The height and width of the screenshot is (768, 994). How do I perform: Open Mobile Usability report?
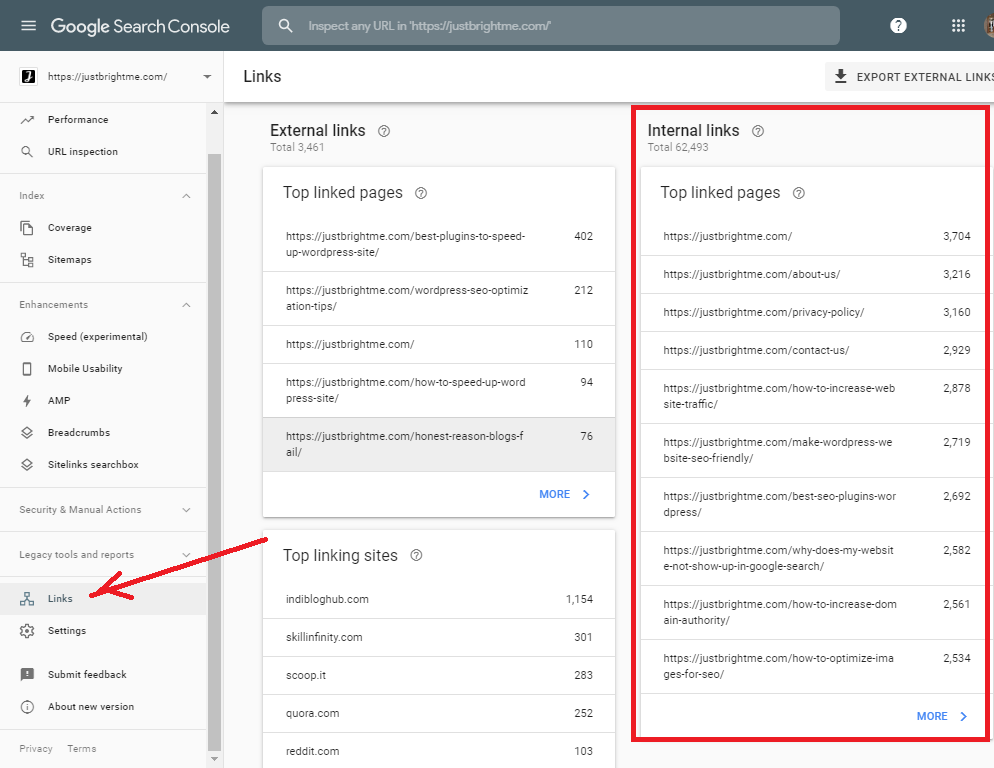coord(103,368)
